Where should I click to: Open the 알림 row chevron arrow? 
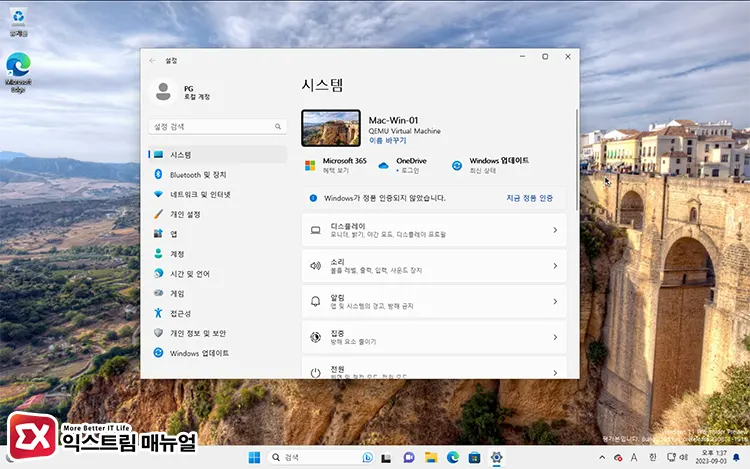[555, 302]
